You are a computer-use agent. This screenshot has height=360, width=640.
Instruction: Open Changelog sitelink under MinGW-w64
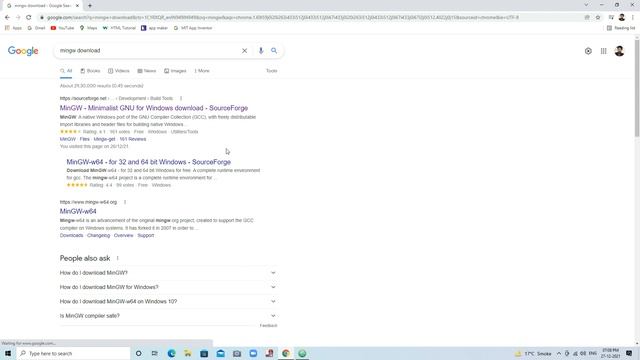98,236
